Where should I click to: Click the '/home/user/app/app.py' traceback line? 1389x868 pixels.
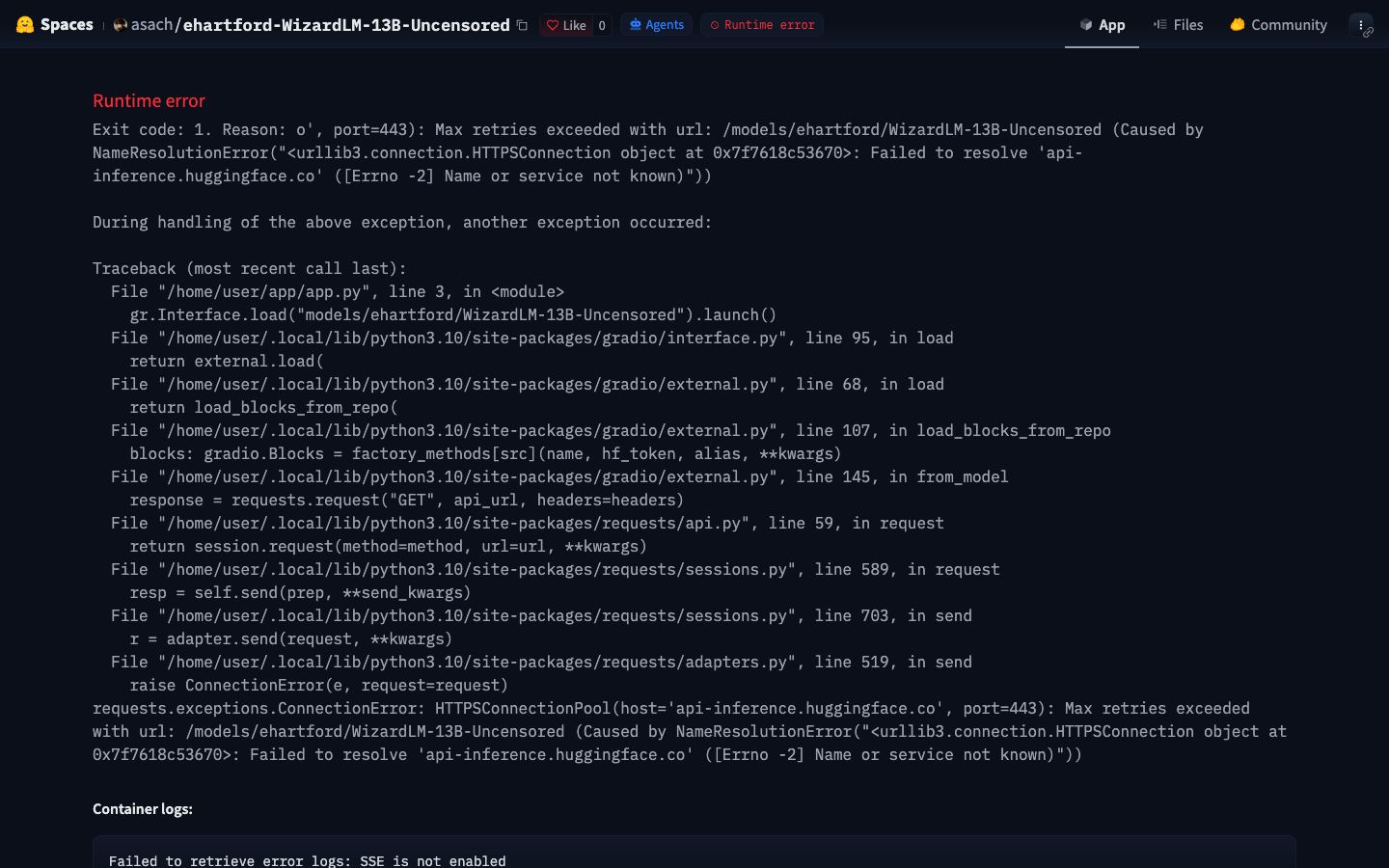pos(338,291)
